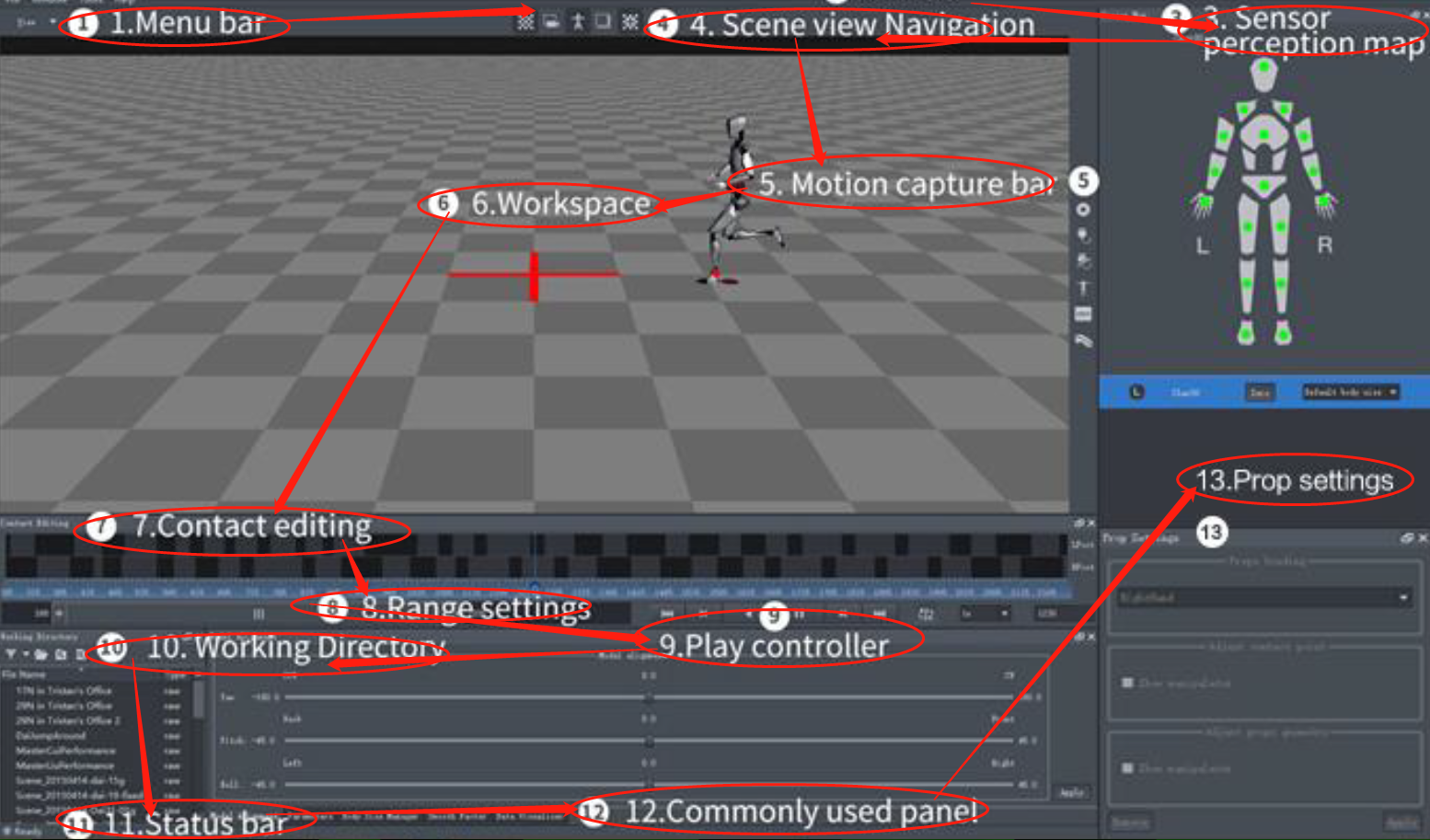Tick the upper Show manipulator checkbox
Viewport: 1430px width, 840px height.
[1127, 684]
